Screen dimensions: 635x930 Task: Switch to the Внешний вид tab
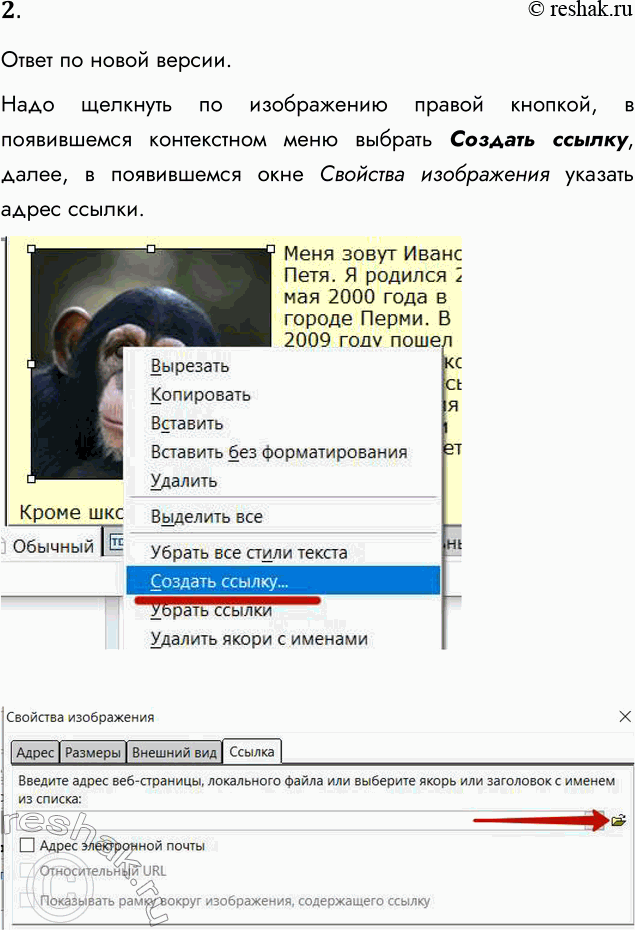175,752
